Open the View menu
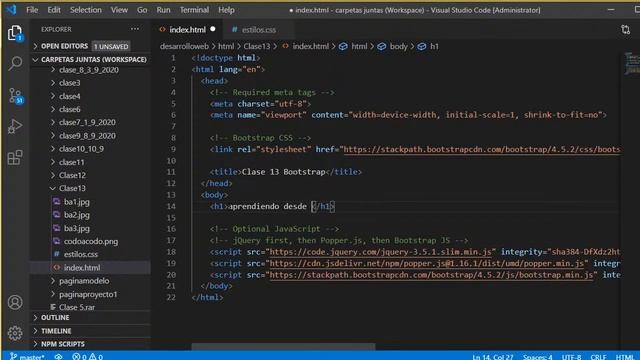The image size is (640, 360). (119, 10)
